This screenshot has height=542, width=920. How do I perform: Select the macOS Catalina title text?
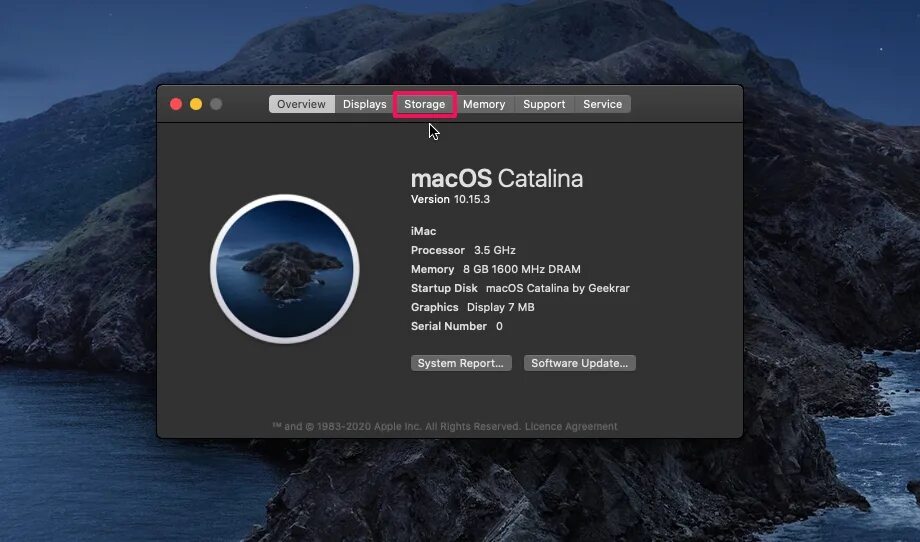coord(497,178)
